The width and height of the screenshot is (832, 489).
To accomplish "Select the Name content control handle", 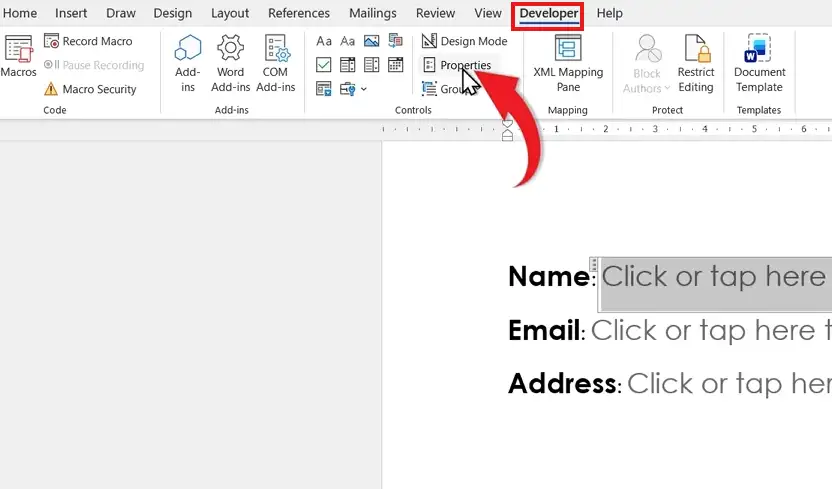I will pyautogui.click(x=594, y=264).
